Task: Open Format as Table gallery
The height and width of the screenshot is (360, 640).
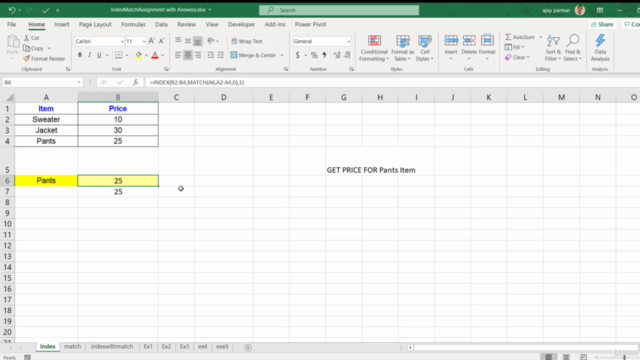Action: [402, 48]
